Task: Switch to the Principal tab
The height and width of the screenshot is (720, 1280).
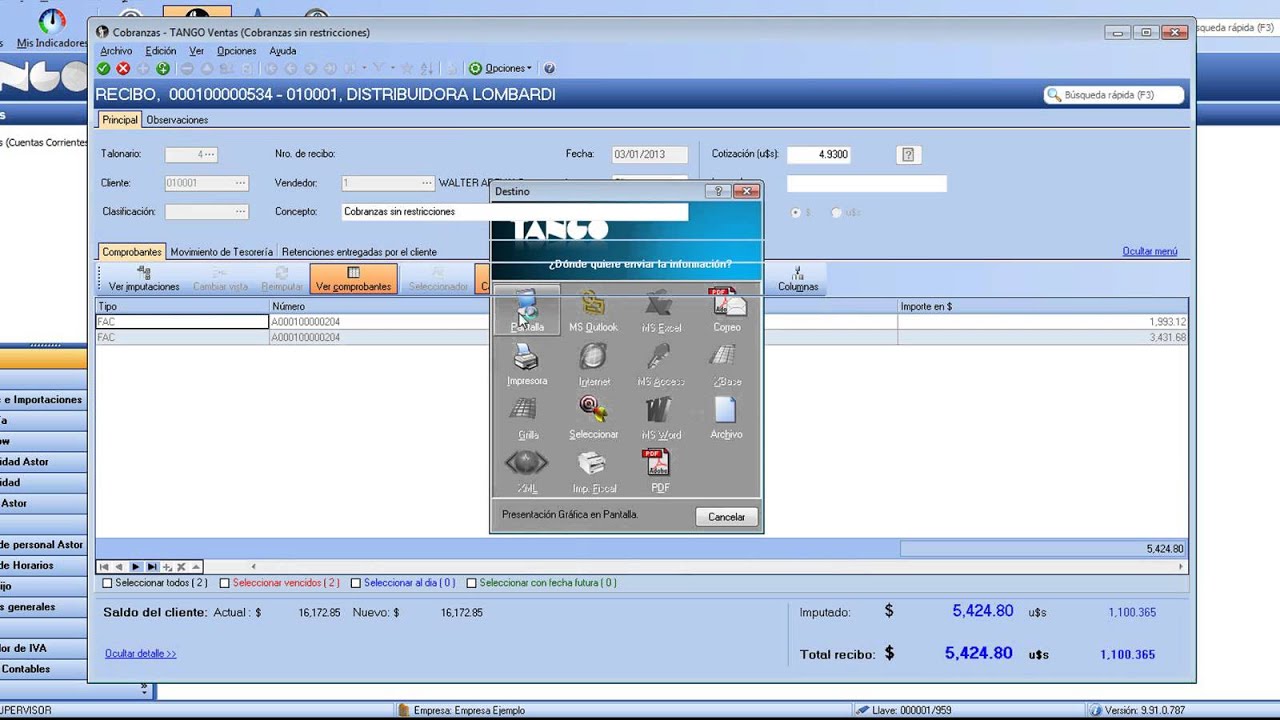Action: [x=120, y=120]
